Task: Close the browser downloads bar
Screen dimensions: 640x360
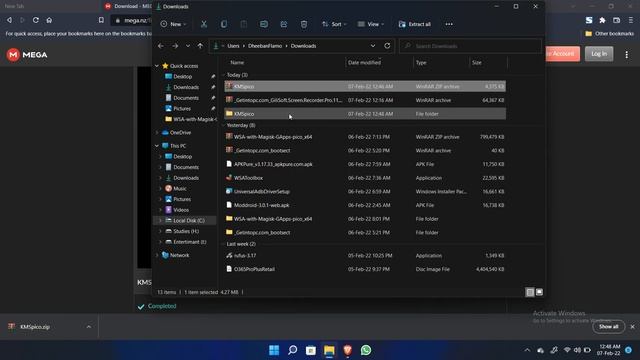Action: [x=632, y=327]
